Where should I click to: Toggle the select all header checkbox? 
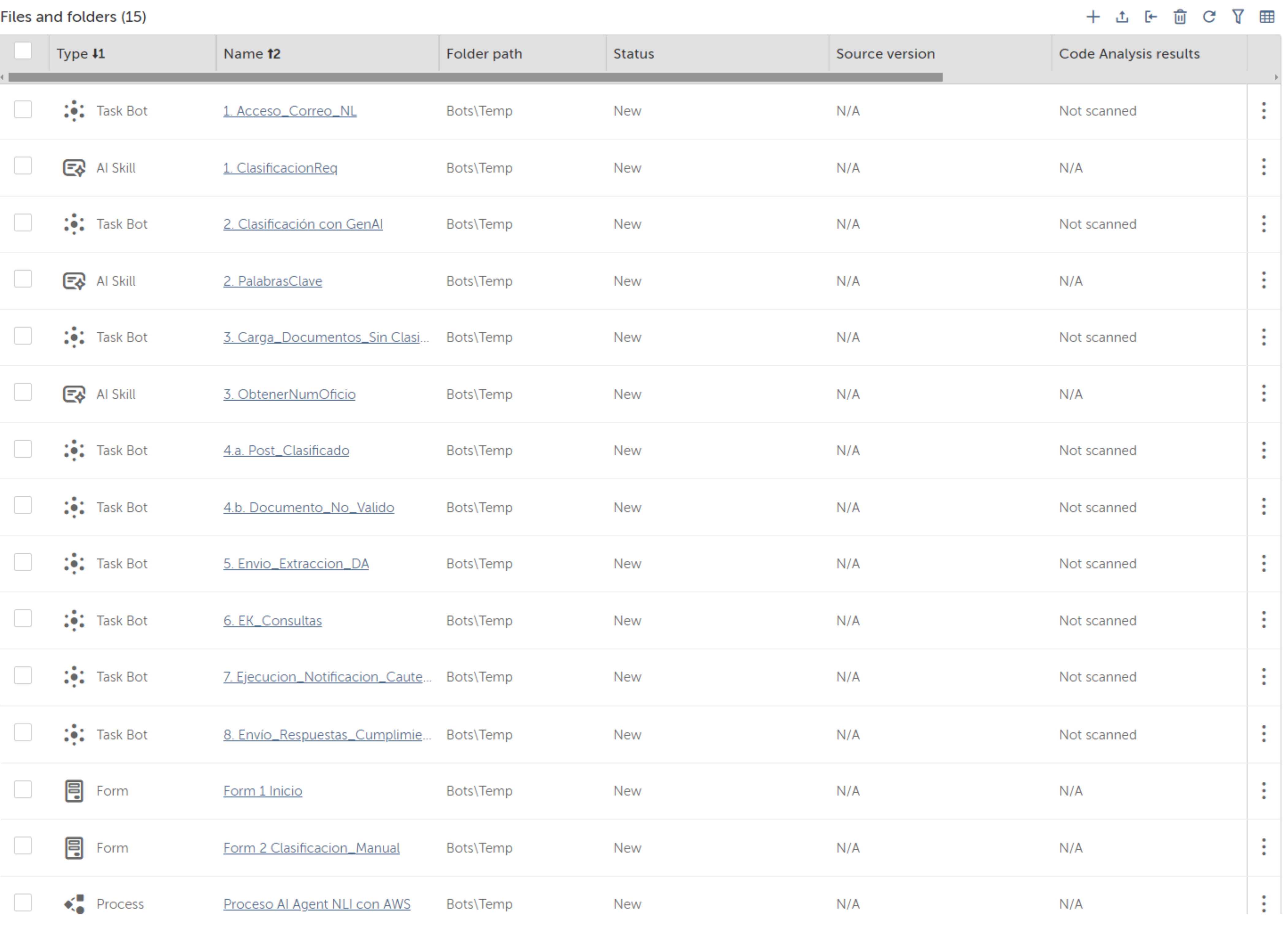coord(23,51)
